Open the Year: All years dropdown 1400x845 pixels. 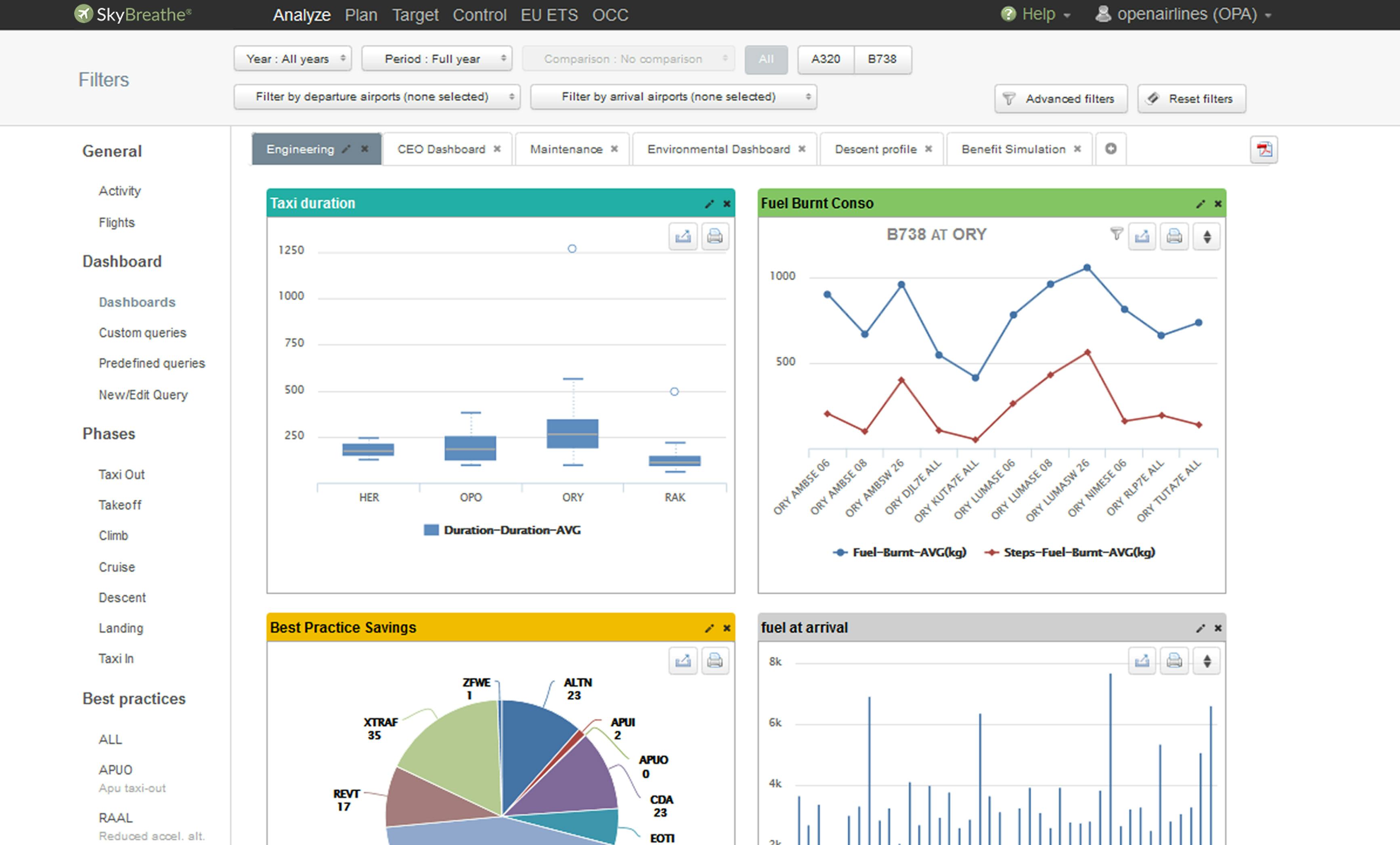pyautogui.click(x=293, y=59)
